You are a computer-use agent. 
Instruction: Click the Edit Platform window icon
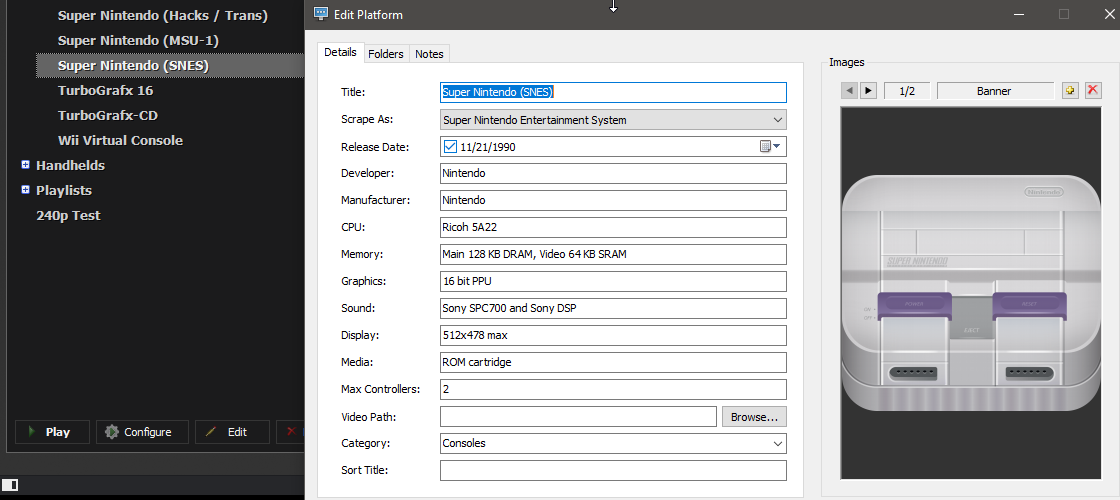(x=321, y=14)
